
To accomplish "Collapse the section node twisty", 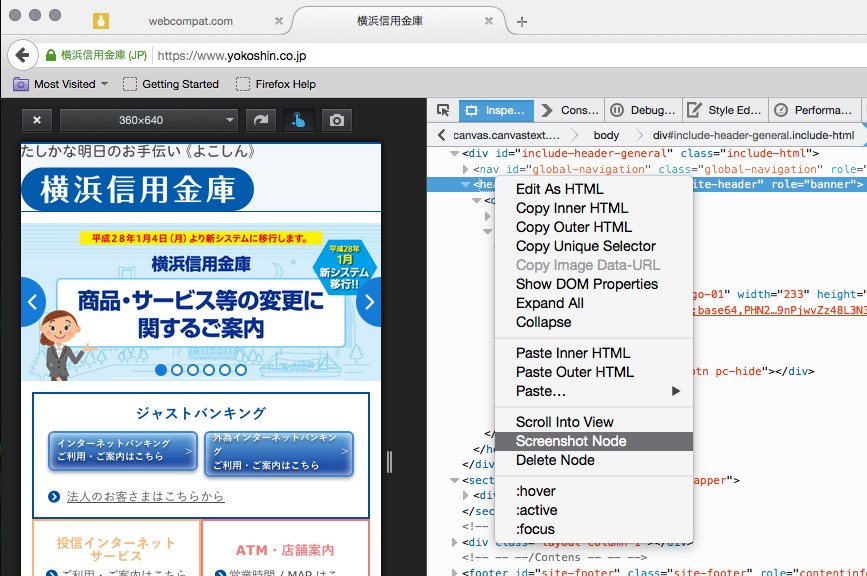I will pos(455,480).
